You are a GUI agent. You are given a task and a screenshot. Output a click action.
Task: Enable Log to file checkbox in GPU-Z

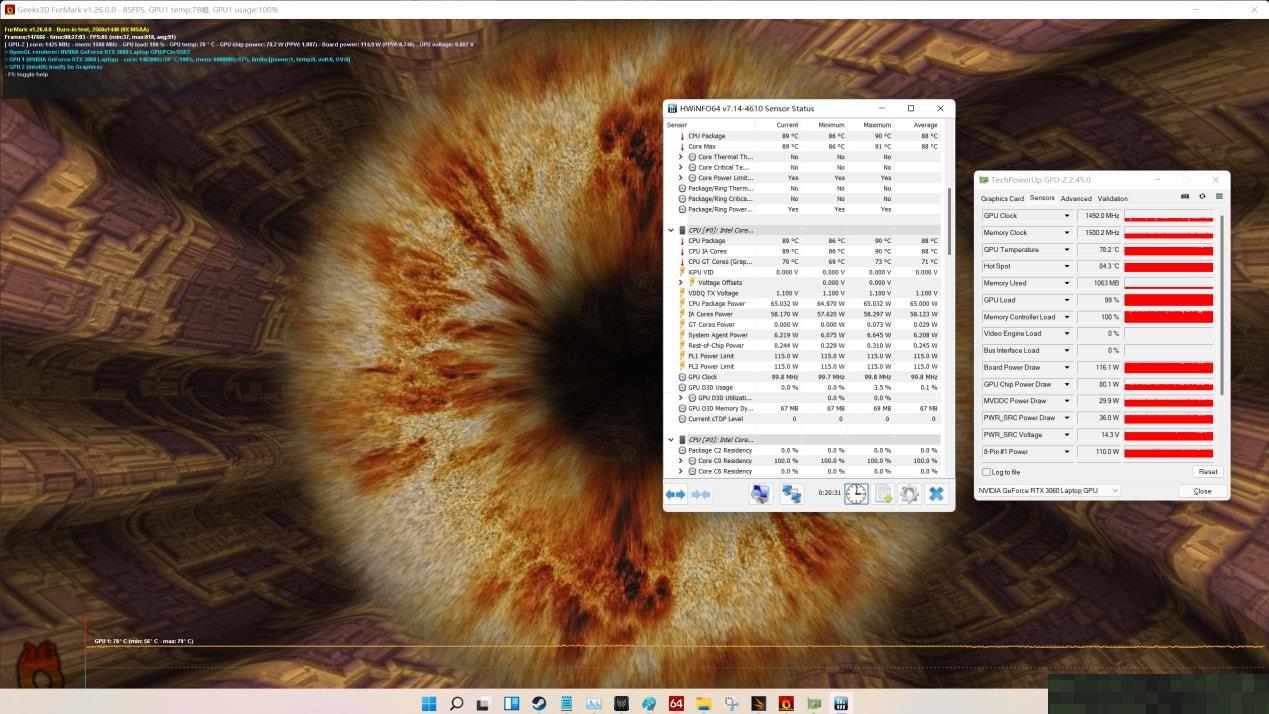985,472
